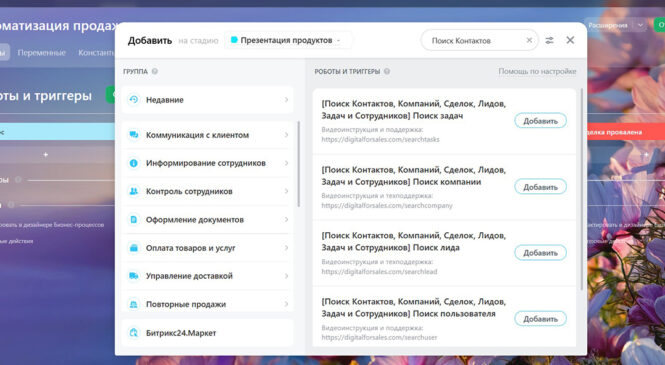Open the digitalforsales.com/searchtasks link

click(380, 139)
